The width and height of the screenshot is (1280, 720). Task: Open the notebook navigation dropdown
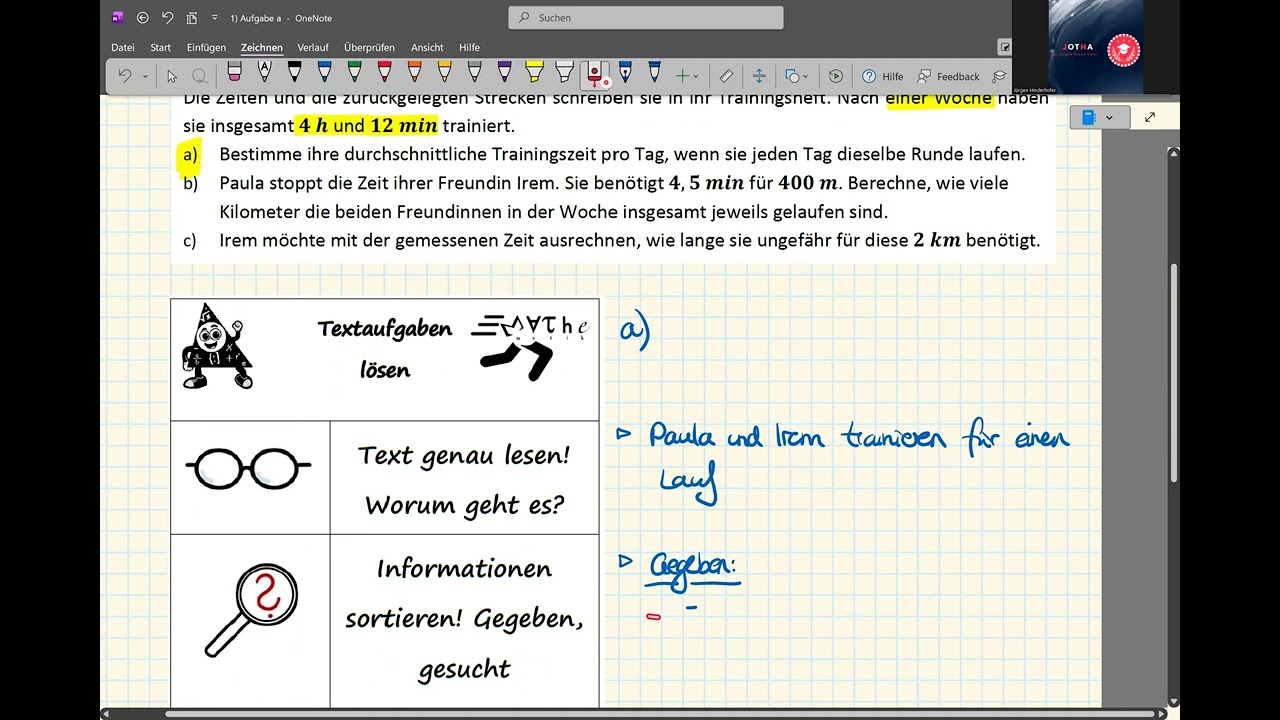pyautogui.click(x=1099, y=117)
